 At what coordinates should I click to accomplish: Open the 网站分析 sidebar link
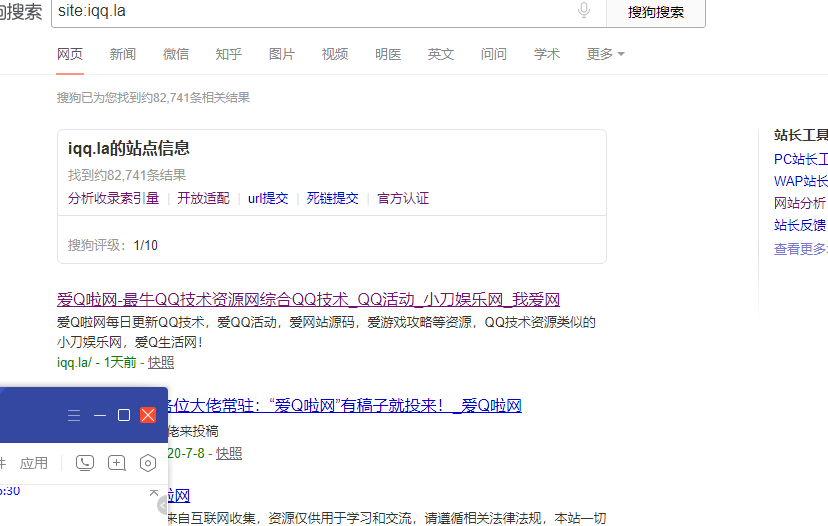(x=801, y=203)
